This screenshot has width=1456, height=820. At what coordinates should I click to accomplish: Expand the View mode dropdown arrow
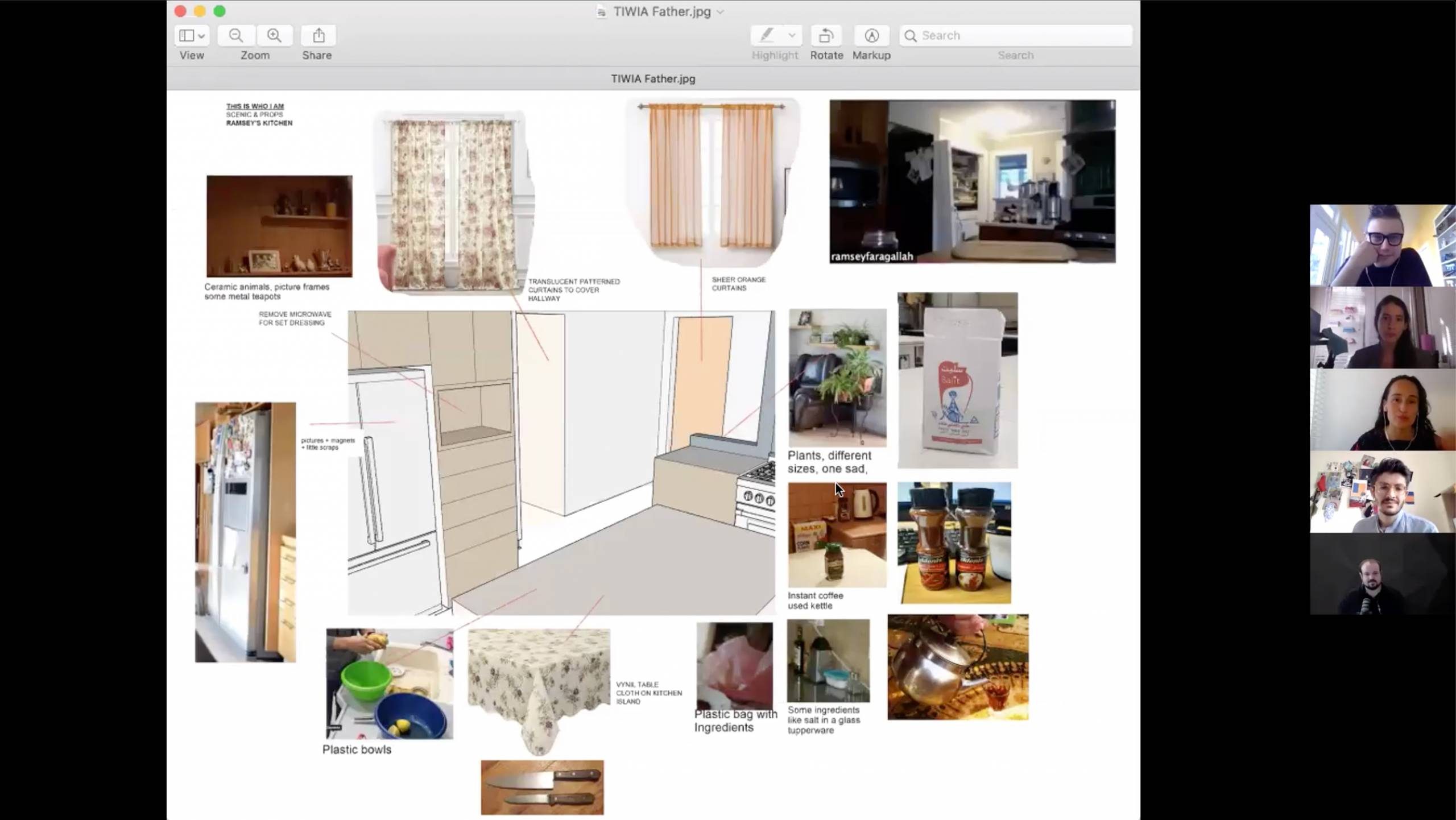(201, 36)
